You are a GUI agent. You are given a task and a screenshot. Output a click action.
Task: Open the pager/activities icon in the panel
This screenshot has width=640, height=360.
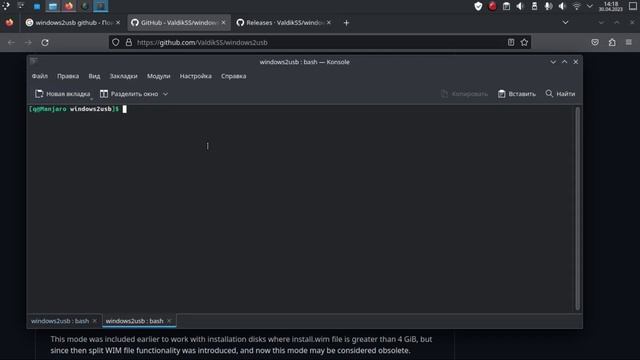tap(21, 6)
